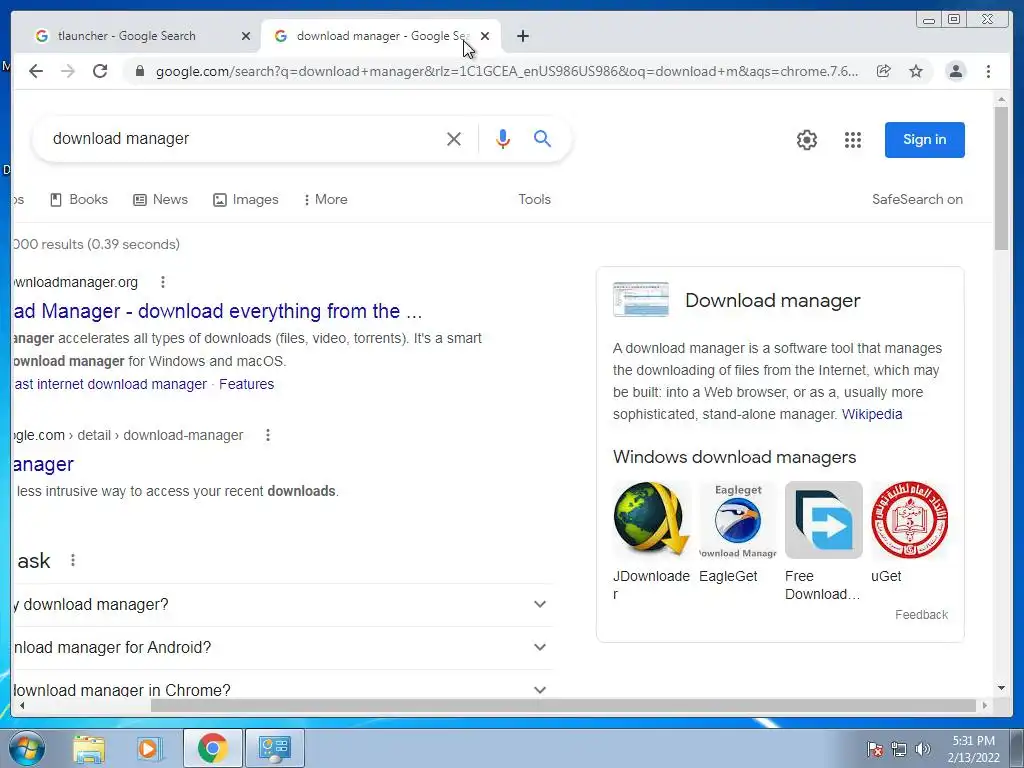Filter results by Books
This screenshot has width=1024, height=768.
[x=79, y=199]
